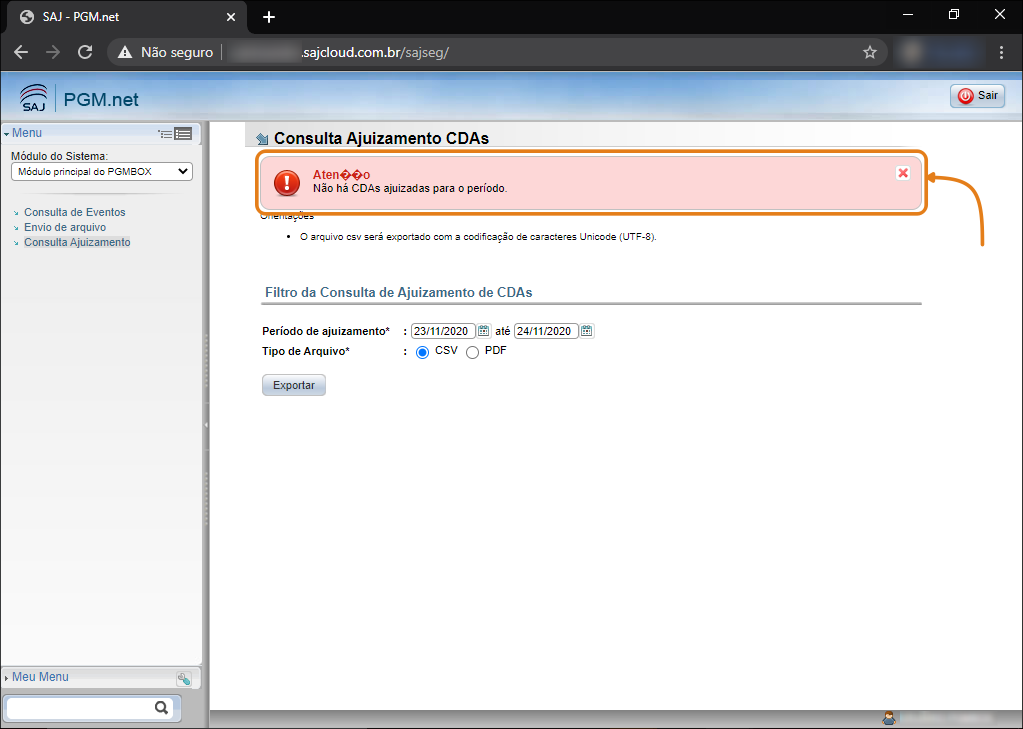
Task: Open Envio de arquivo menu item
Action: coord(64,227)
